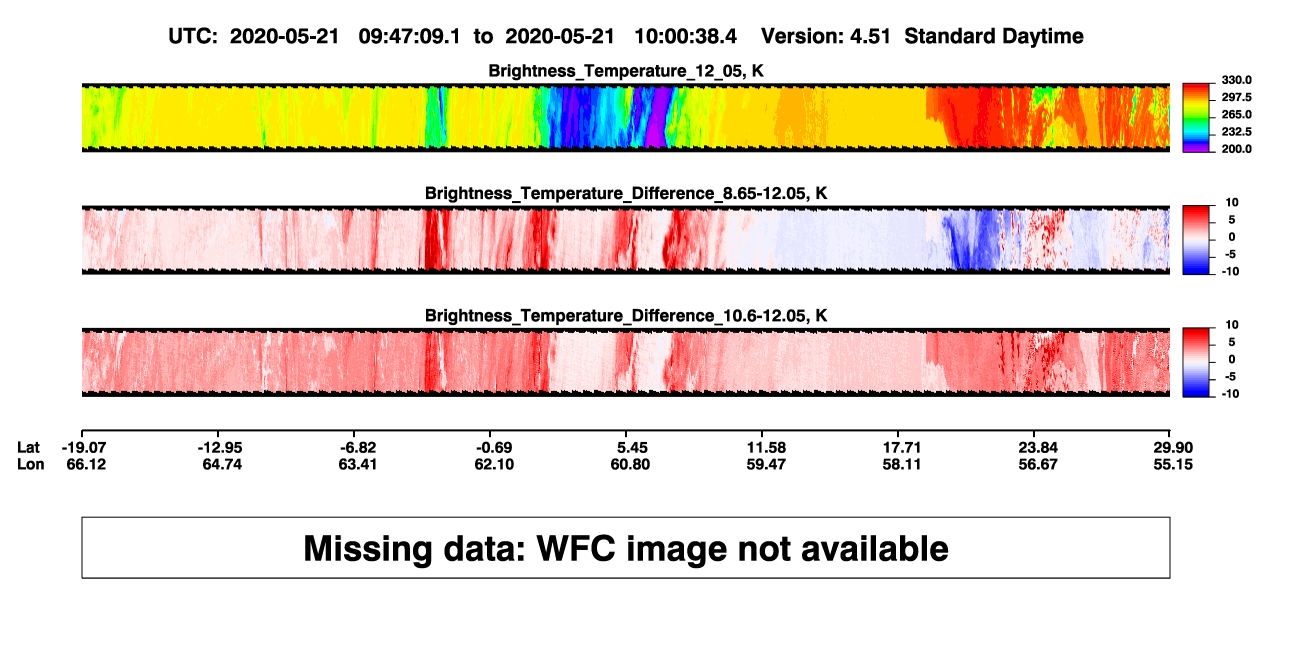
Task: Click latitude value '-0.69'
Action: (x=494, y=447)
